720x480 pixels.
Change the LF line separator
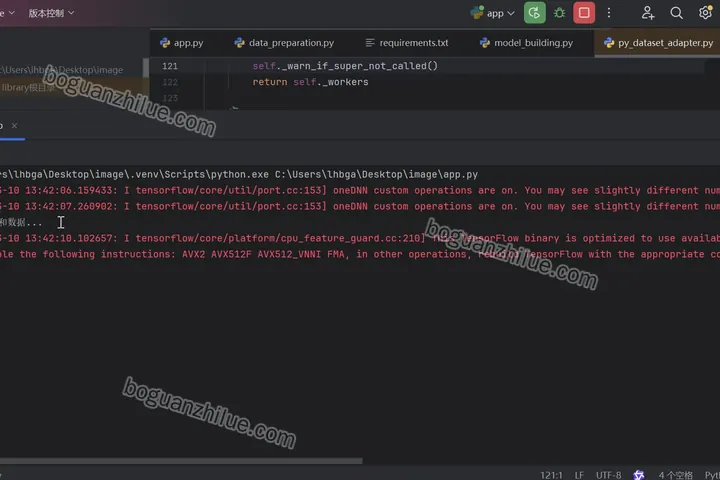pos(579,475)
